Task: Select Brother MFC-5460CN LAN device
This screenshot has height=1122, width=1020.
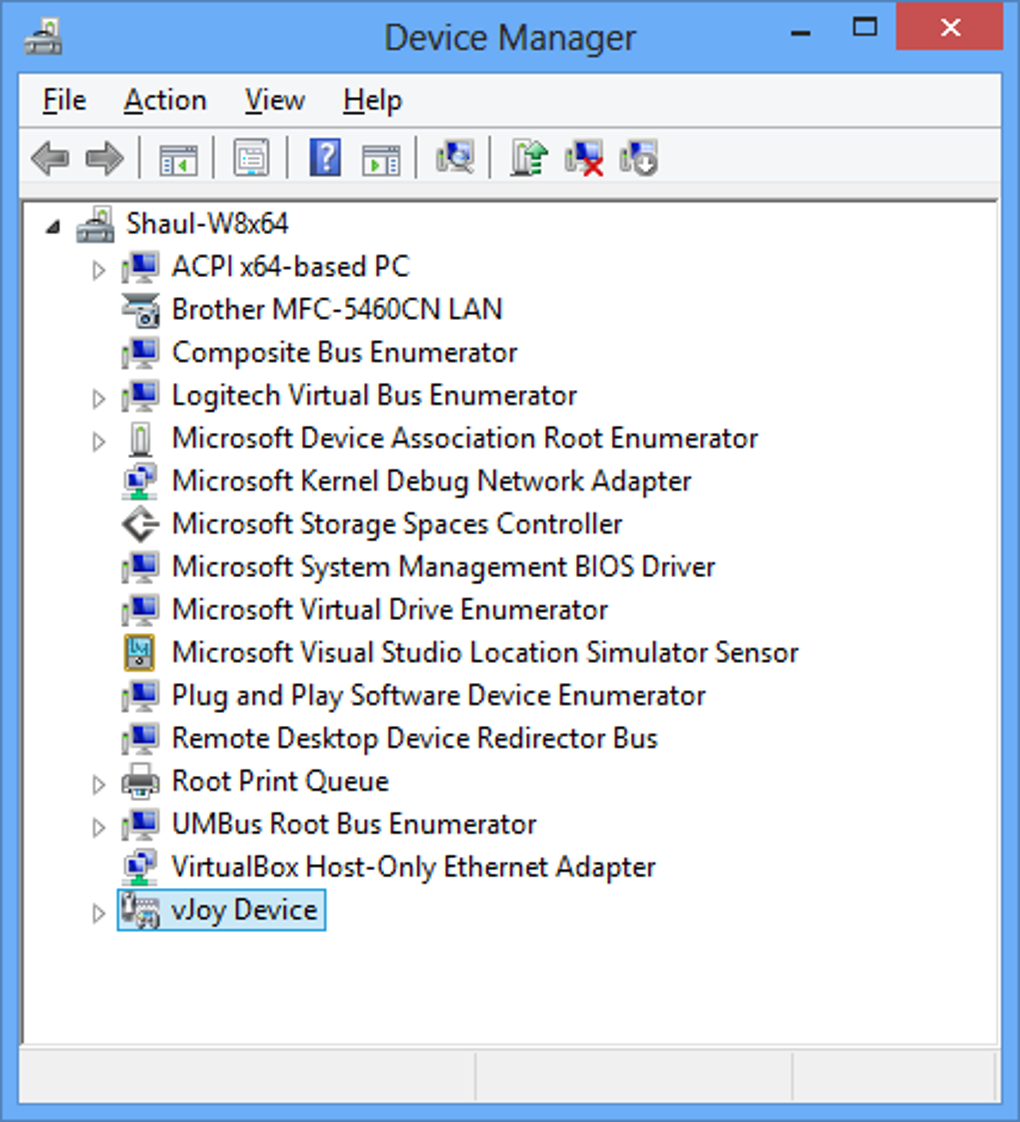Action: [336, 310]
